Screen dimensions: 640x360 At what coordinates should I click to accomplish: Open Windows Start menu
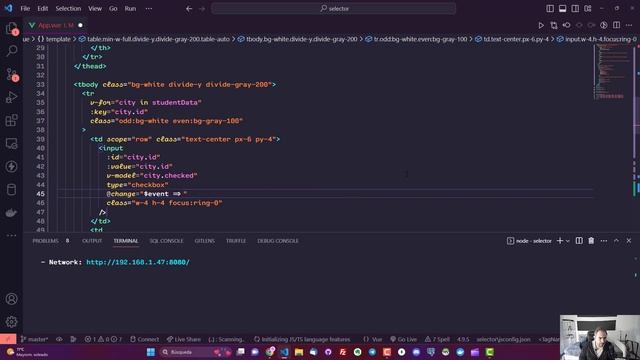[151, 352]
